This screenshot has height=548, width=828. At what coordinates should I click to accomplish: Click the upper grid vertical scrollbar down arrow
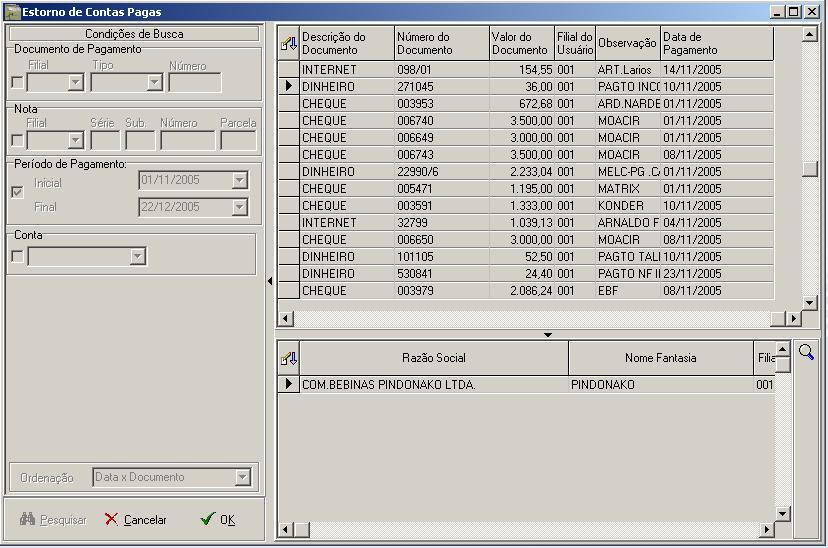810,302
